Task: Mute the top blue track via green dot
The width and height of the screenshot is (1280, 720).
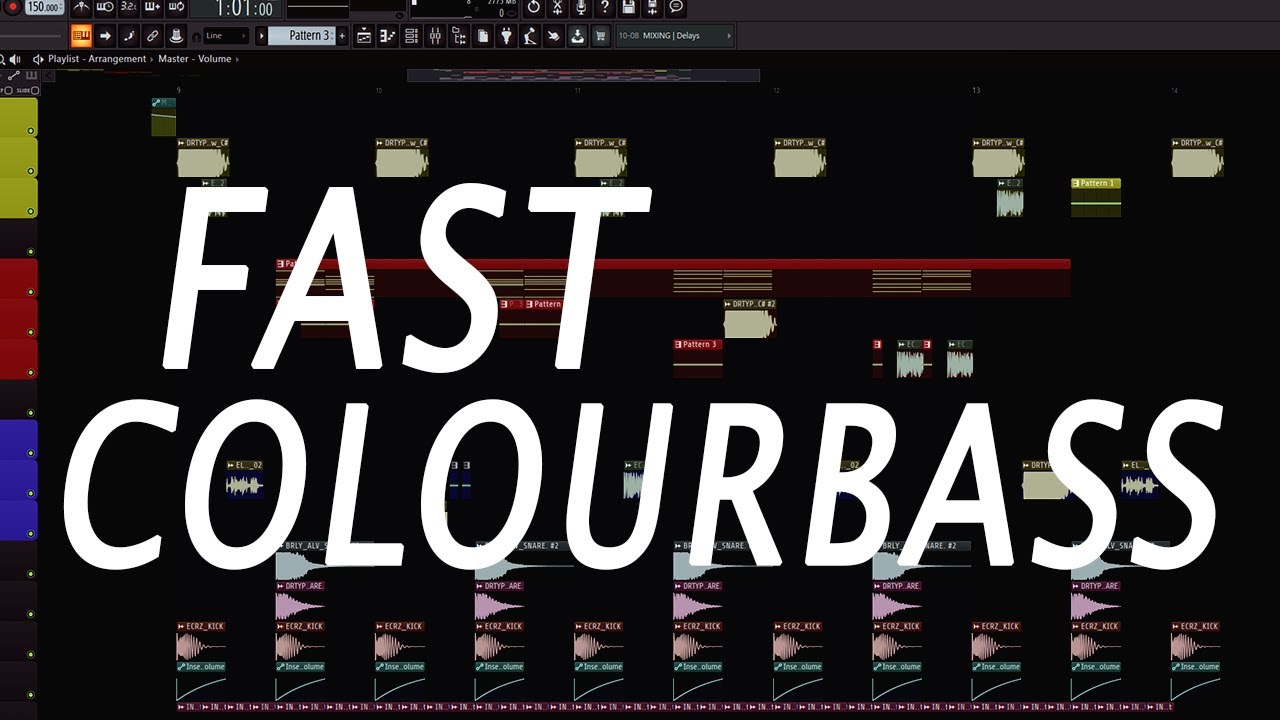Action: [x=31, y=453]
